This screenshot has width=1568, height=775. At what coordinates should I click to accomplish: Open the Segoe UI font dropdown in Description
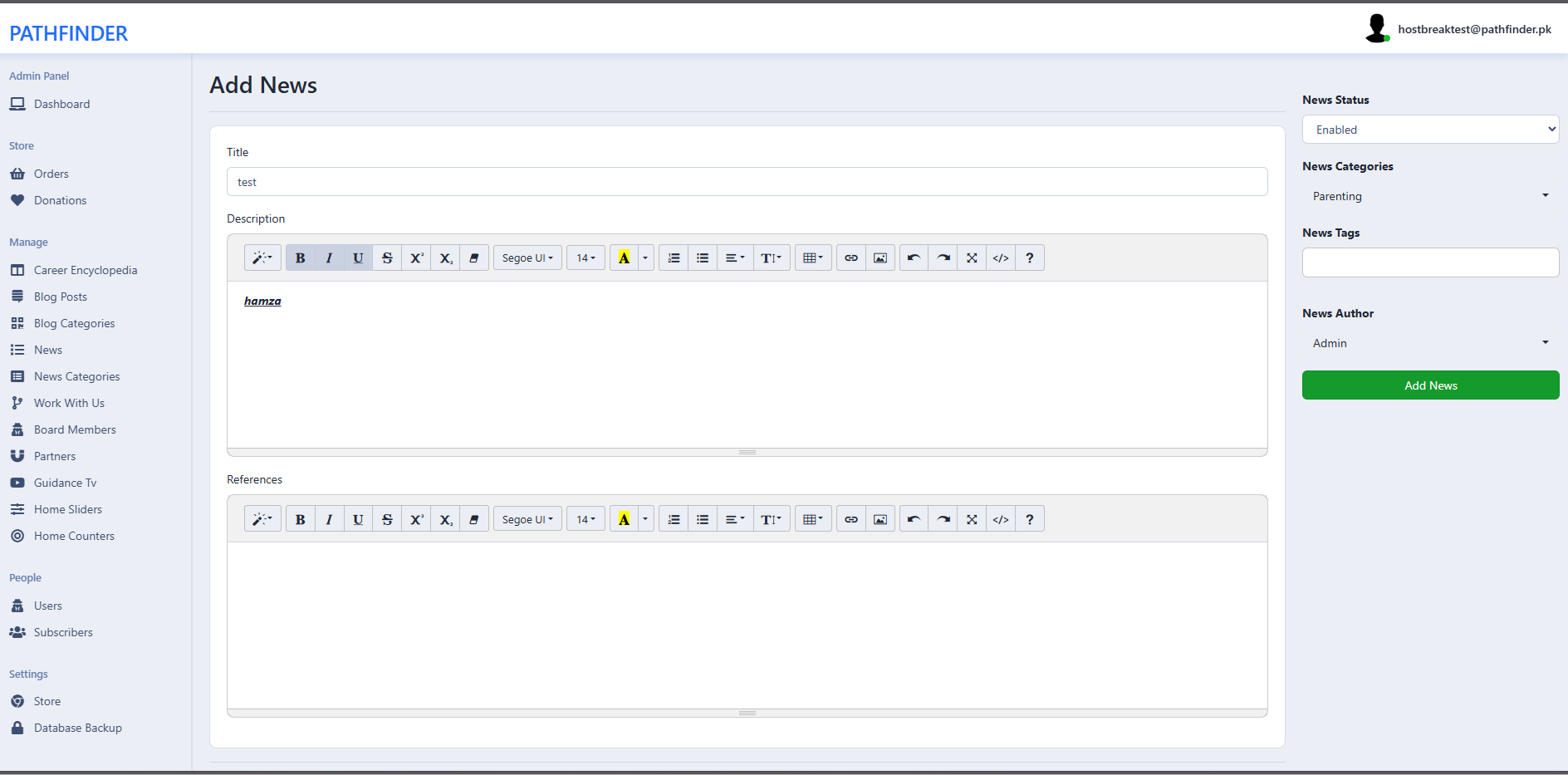527,258
